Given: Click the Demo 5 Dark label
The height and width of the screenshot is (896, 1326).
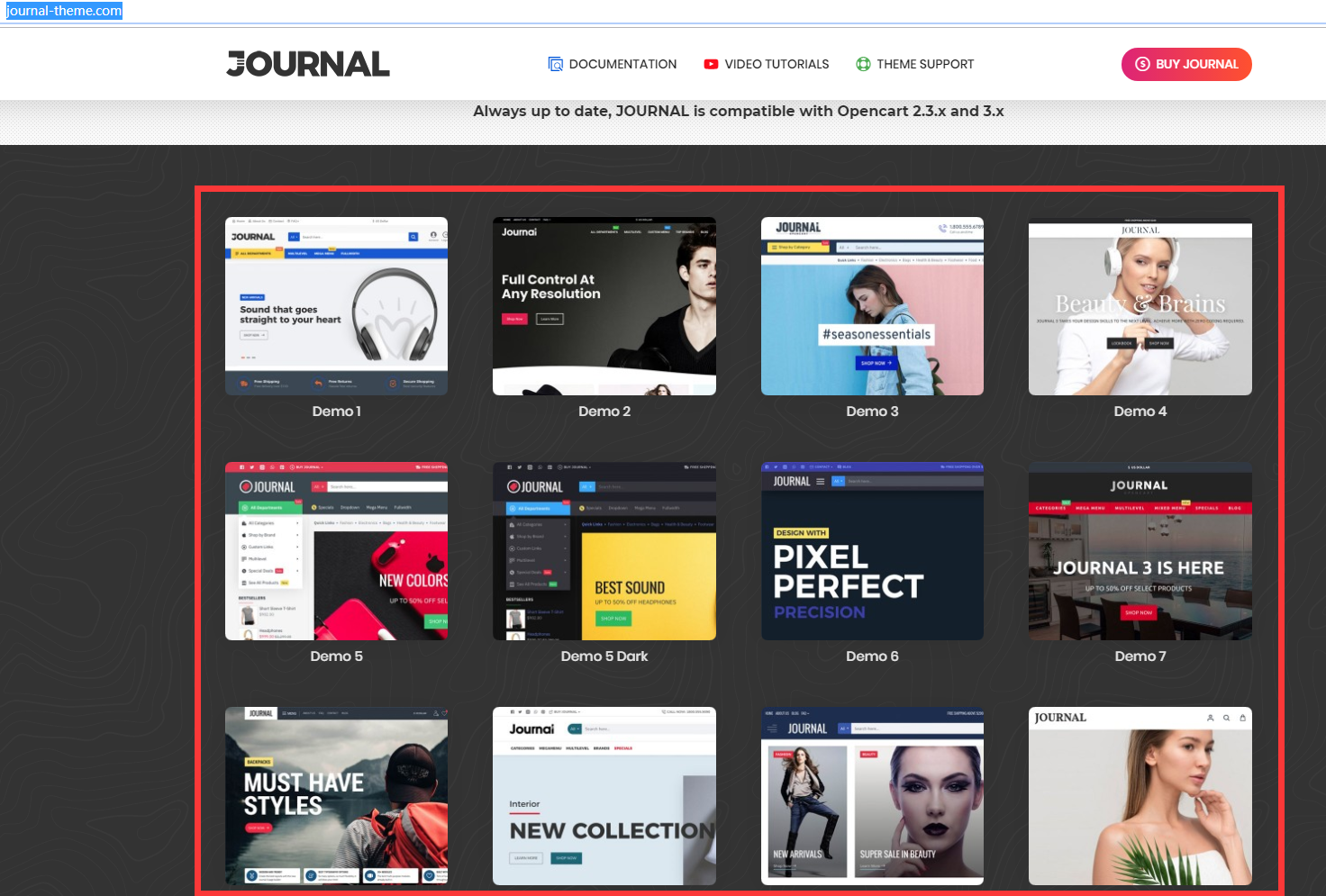Looking at the screenshot, I should 604,656.
